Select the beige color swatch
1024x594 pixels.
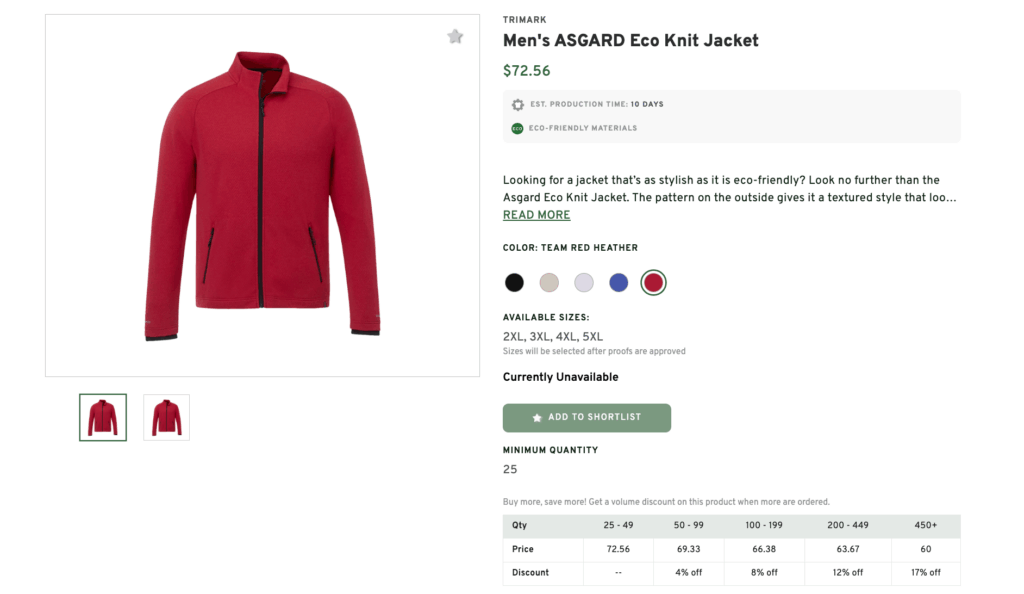pos(549,282)
